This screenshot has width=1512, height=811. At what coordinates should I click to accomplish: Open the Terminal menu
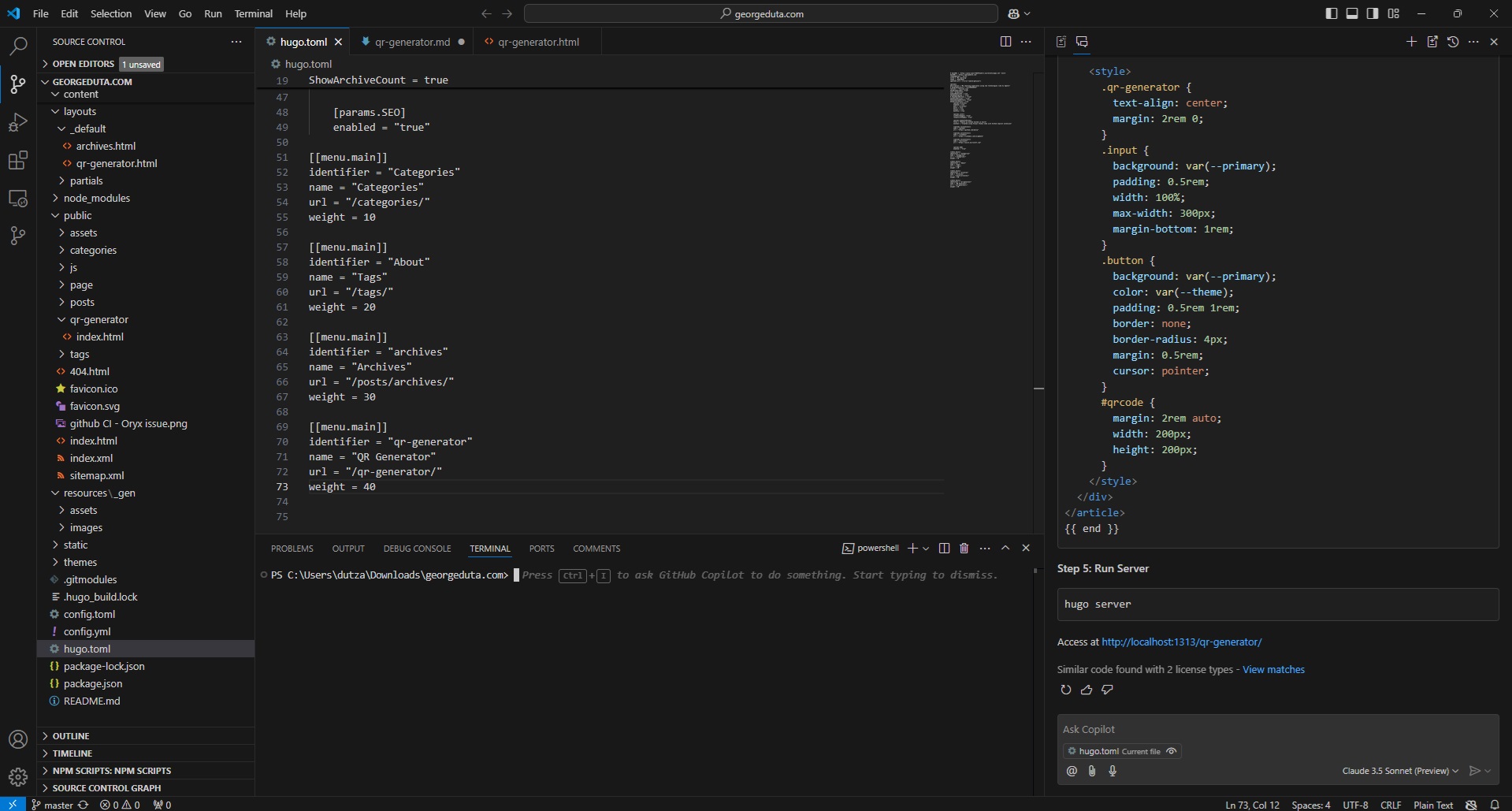pyautogui.click(x=253, y=13)
